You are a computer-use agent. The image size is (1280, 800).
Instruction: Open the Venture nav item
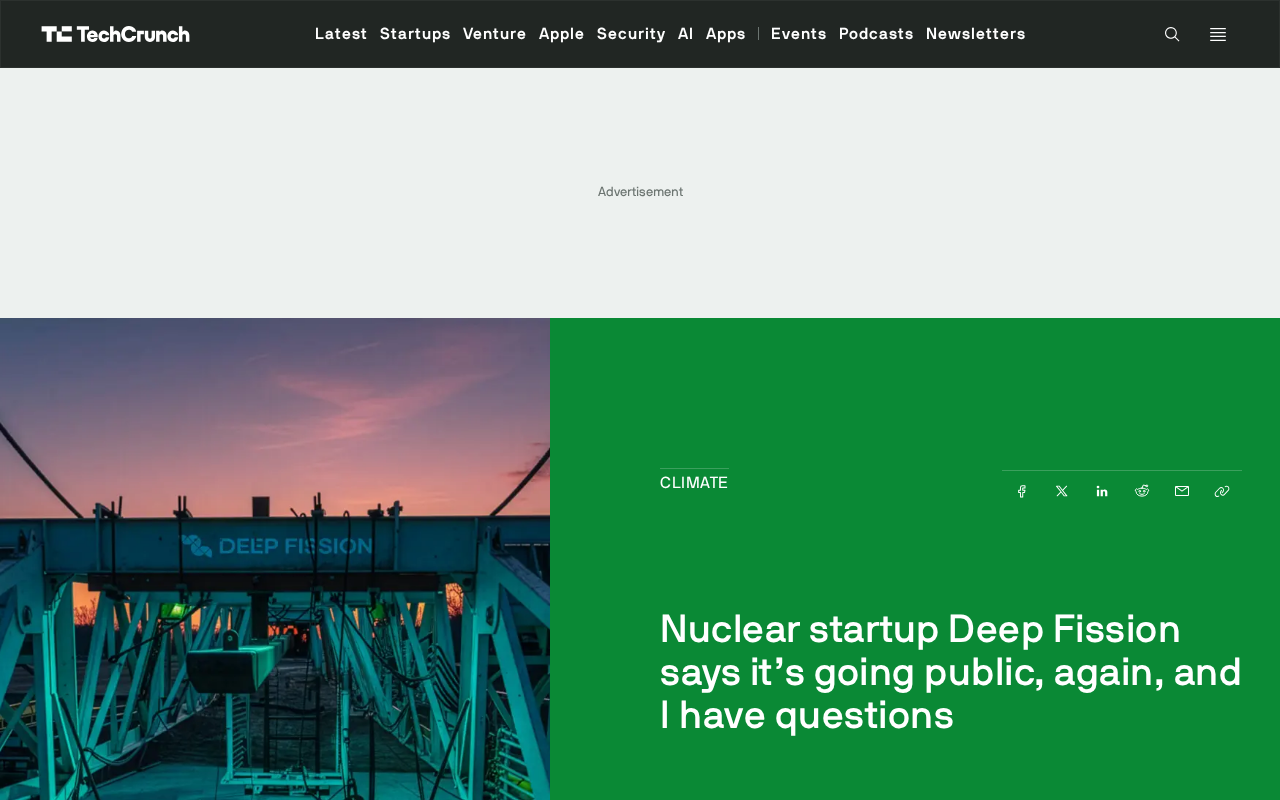[495, 34]
